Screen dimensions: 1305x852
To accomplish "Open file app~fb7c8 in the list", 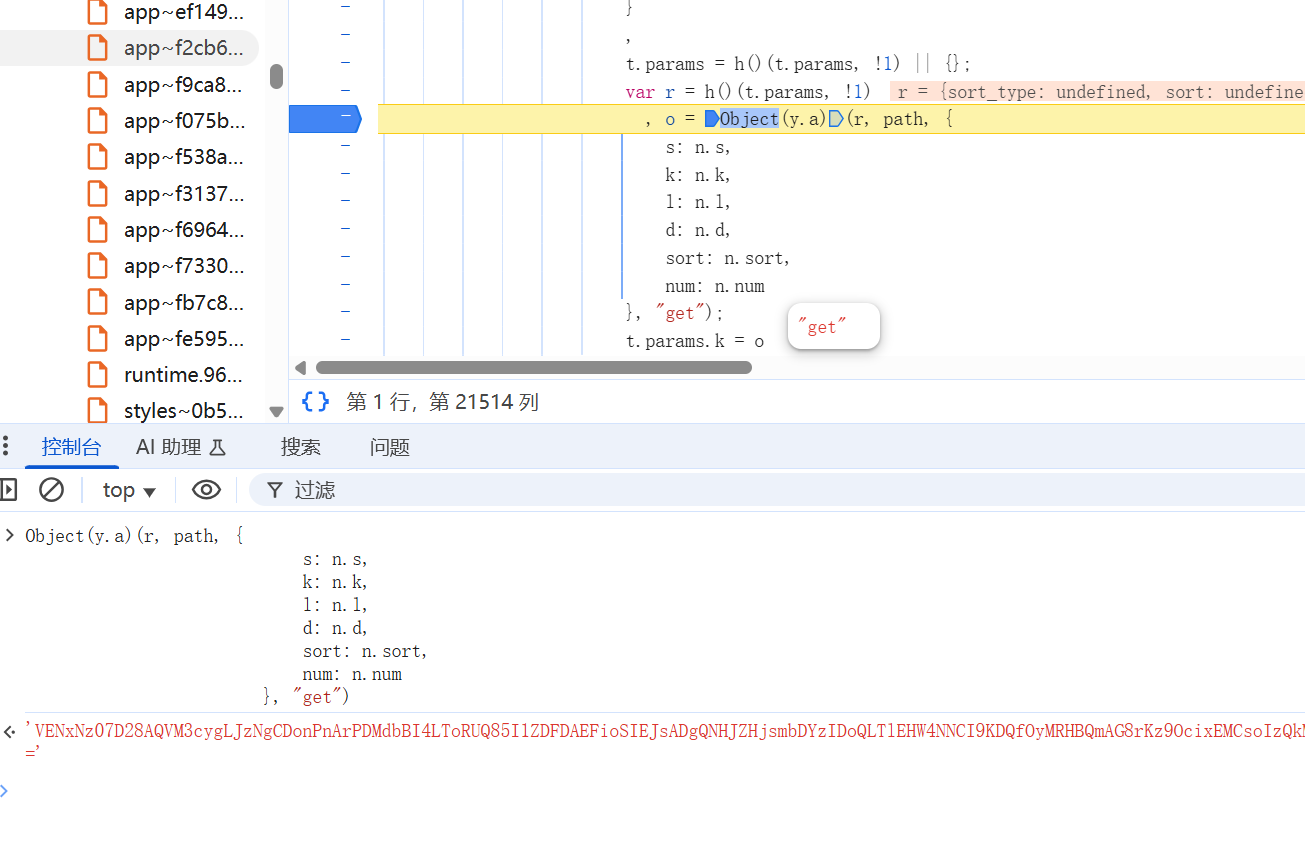I will [183, 302].
